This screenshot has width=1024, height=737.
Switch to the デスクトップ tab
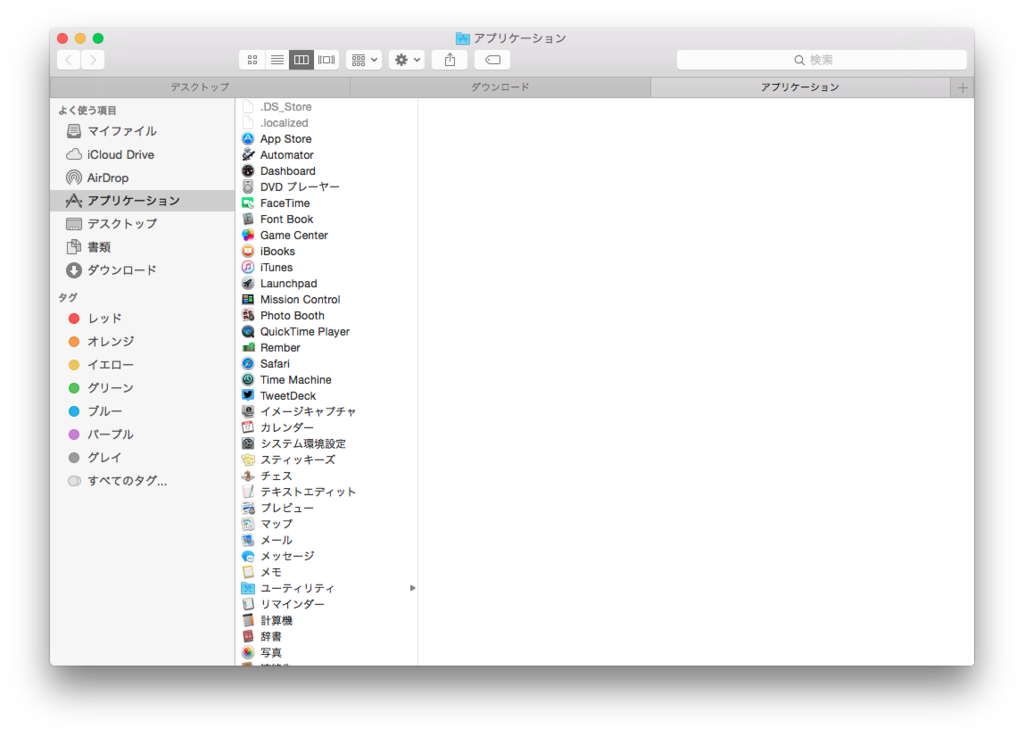[x=200, y=87]
